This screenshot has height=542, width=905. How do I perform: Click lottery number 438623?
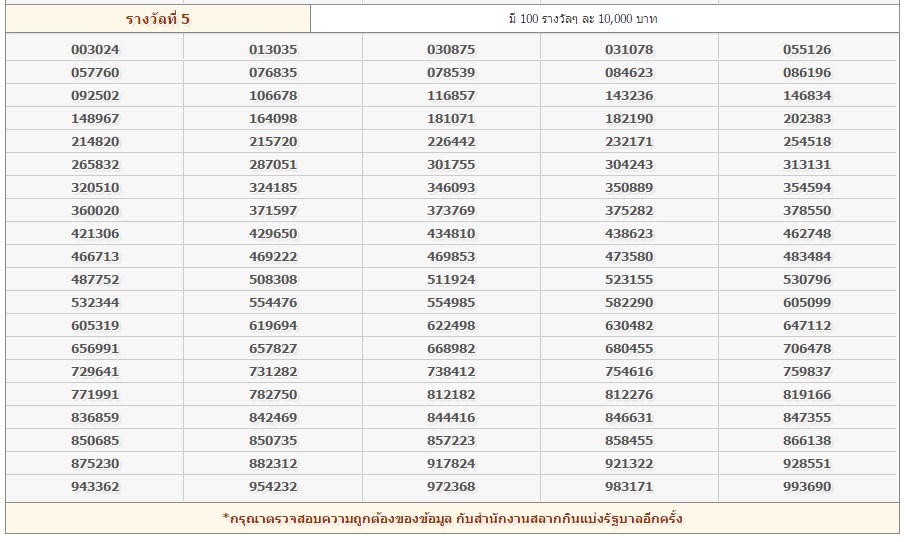coord(629,233)
